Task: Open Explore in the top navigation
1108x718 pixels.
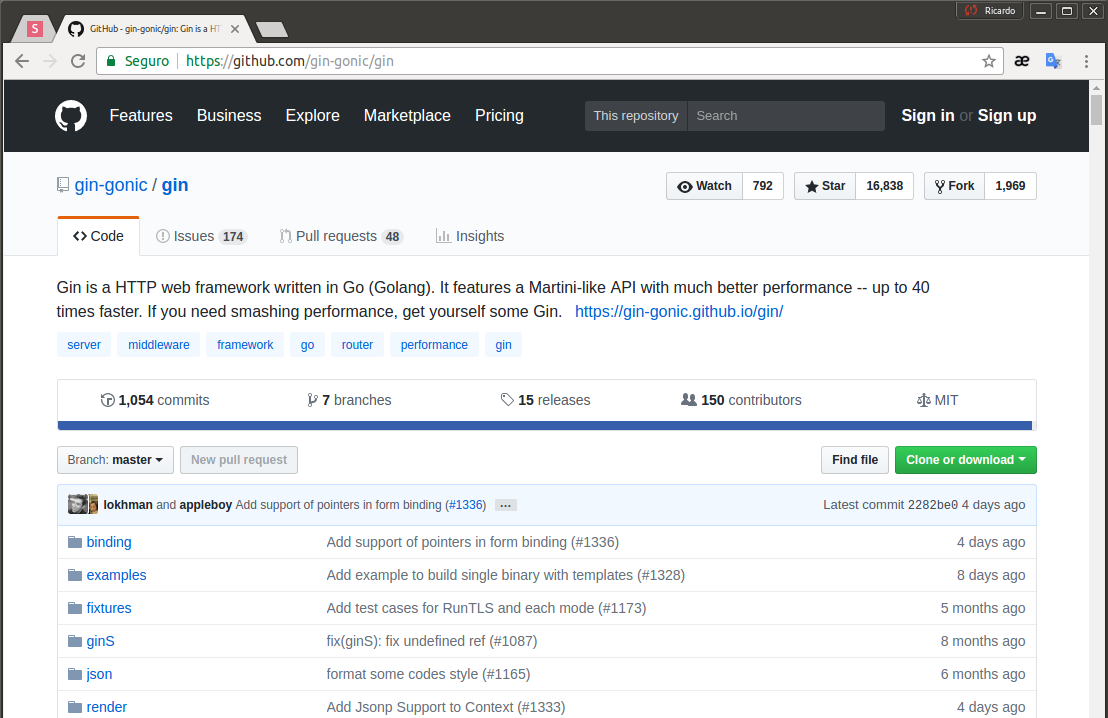Action: [312, 115]
